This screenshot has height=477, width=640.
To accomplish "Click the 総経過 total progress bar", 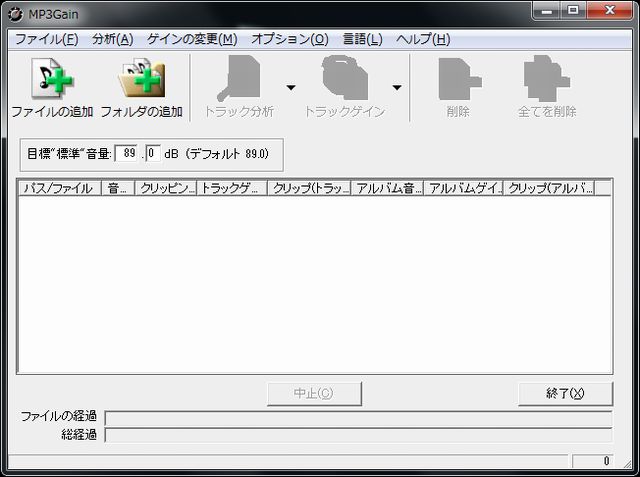I will coord(358,435).
